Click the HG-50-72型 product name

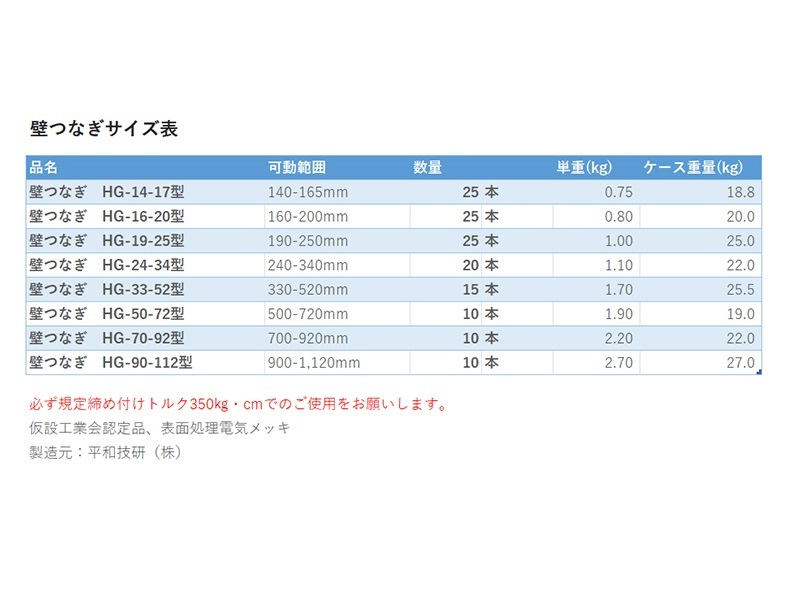[x=145, y=314]
